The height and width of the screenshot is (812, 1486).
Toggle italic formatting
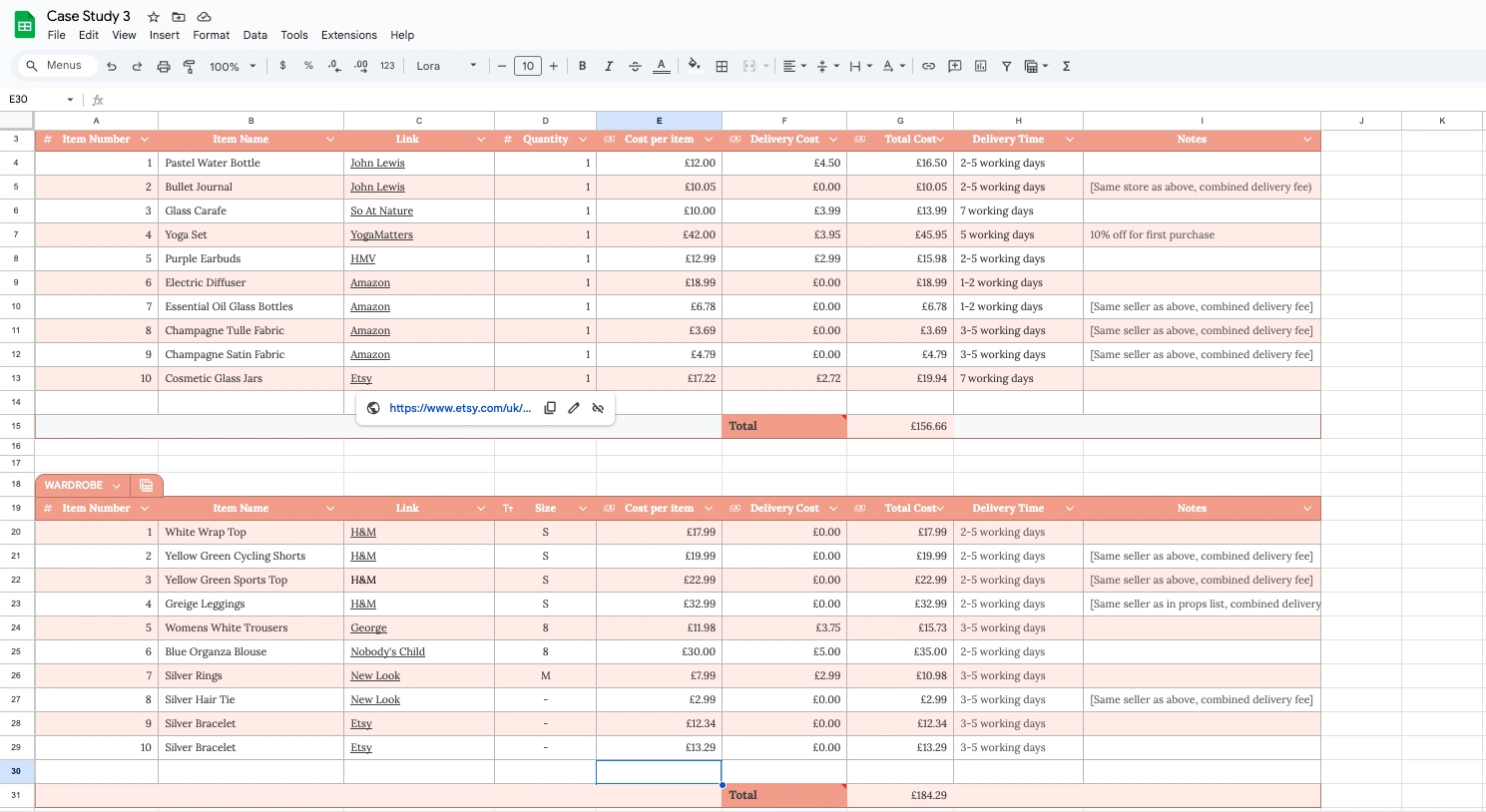pos(609,66)
